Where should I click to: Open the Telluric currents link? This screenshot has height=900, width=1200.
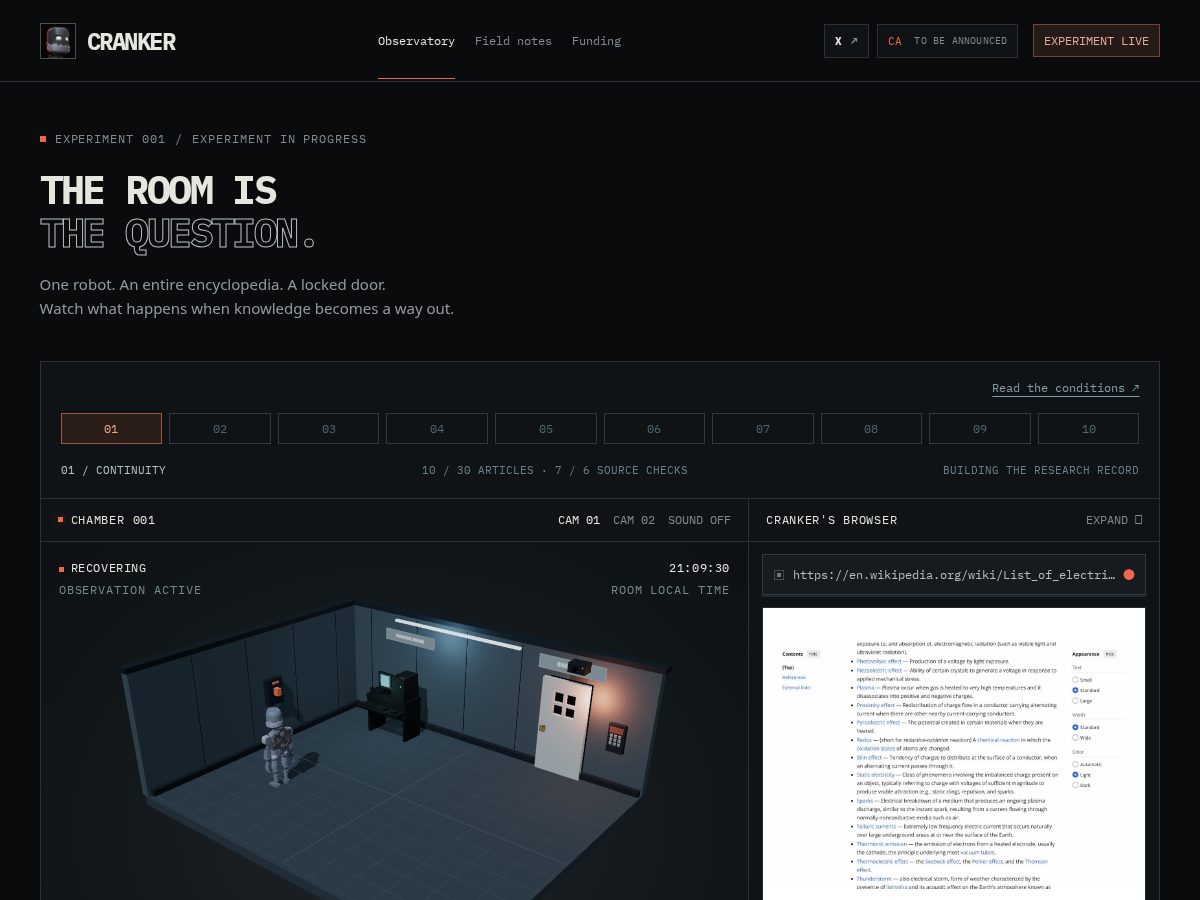876,826
